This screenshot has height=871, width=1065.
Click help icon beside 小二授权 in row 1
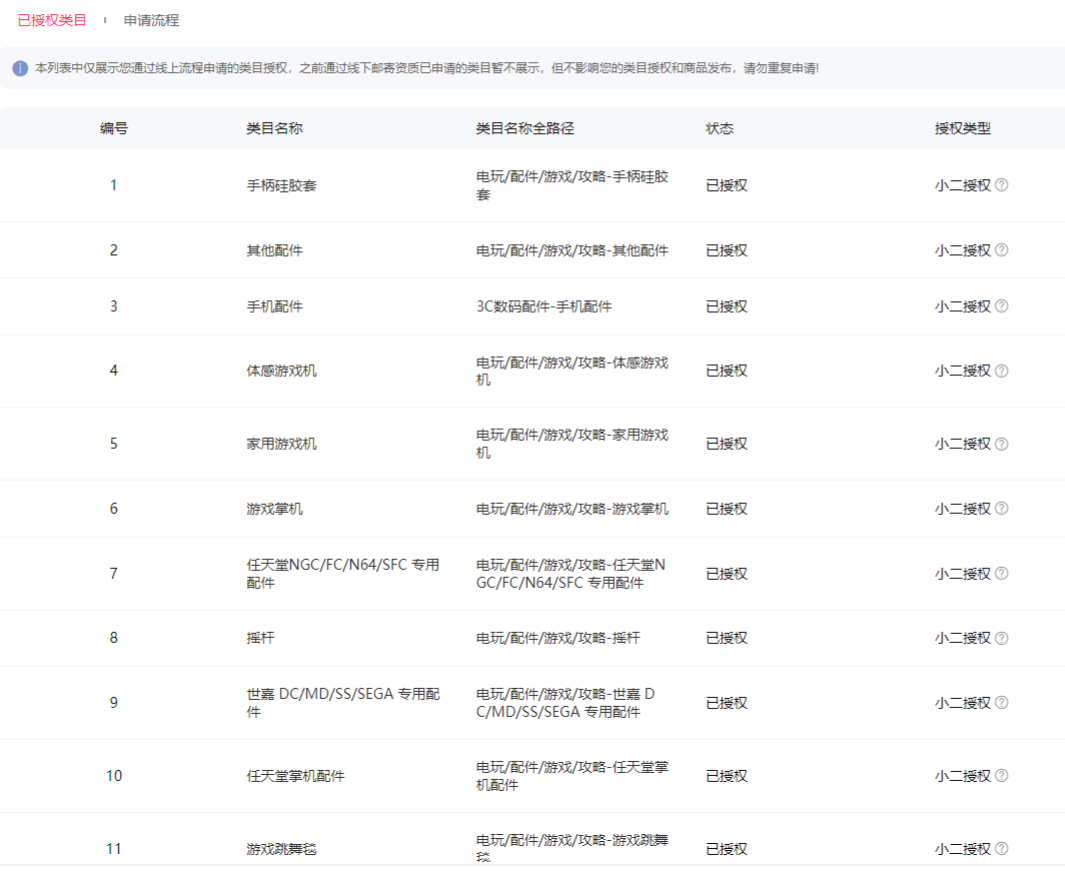(x=1001, y=185)
